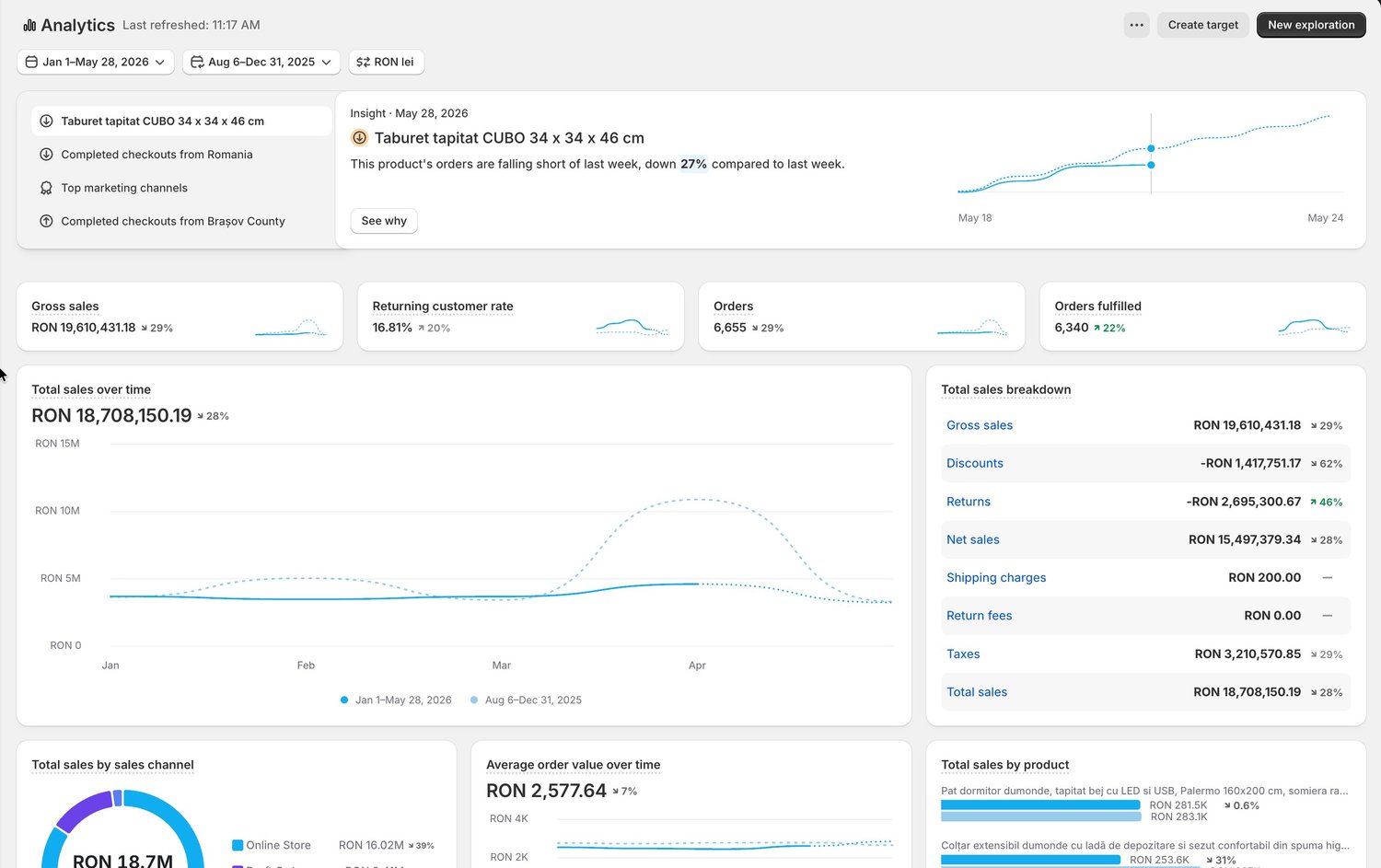Click the Analytics bar chart icon

point(29,25)
